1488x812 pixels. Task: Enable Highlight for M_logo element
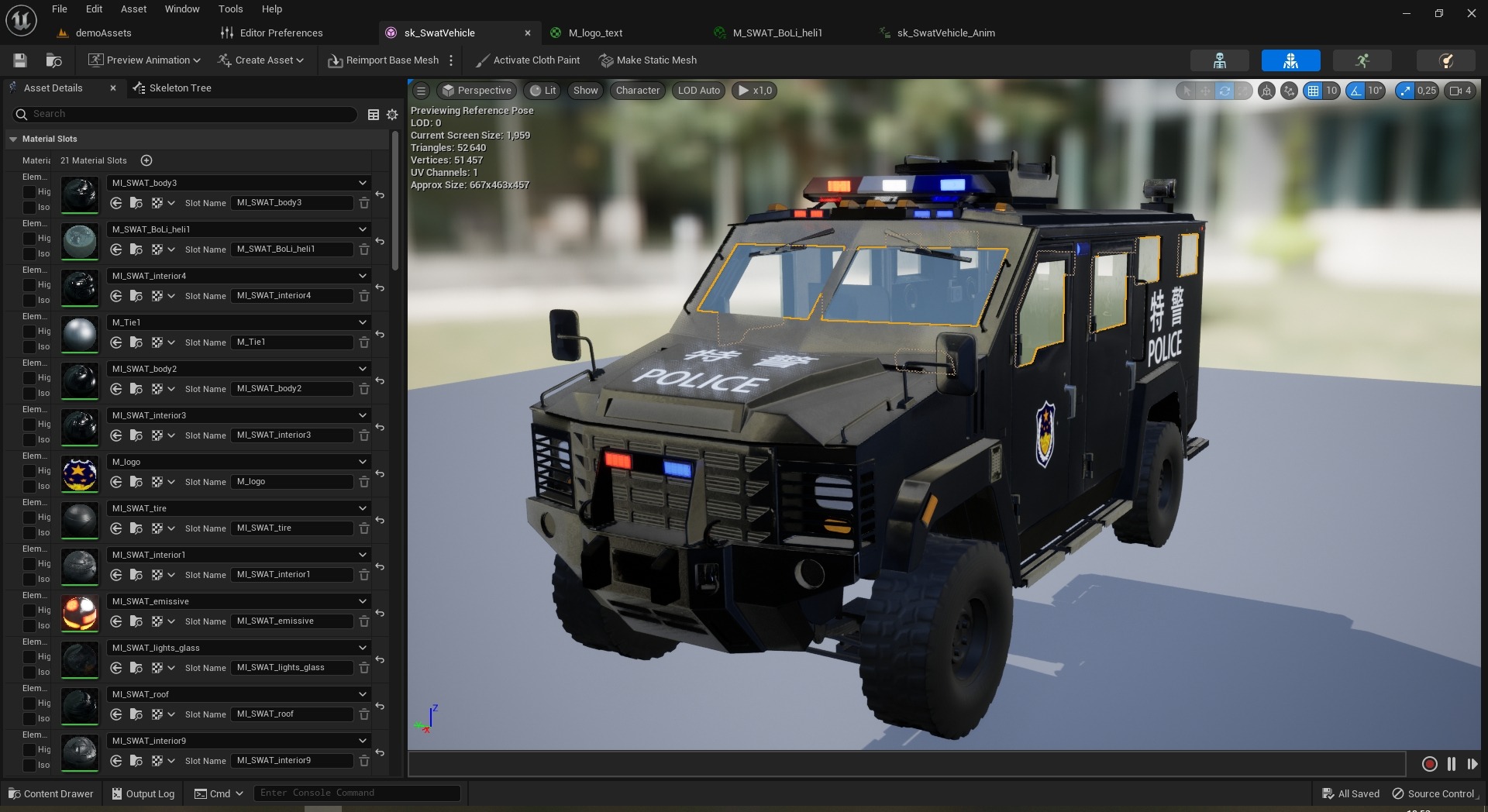29,470
